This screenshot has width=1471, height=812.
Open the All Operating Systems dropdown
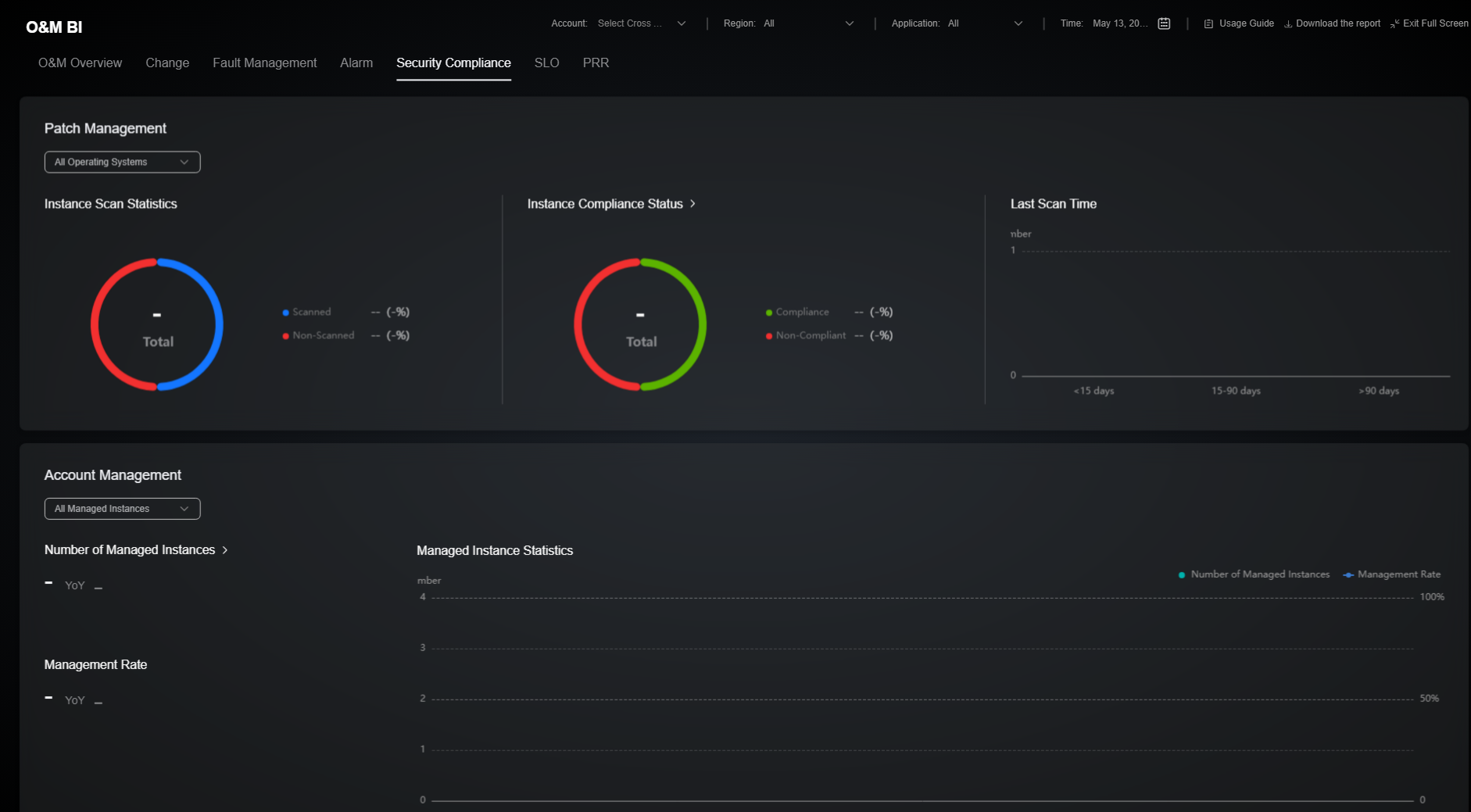tap(122, 162)
